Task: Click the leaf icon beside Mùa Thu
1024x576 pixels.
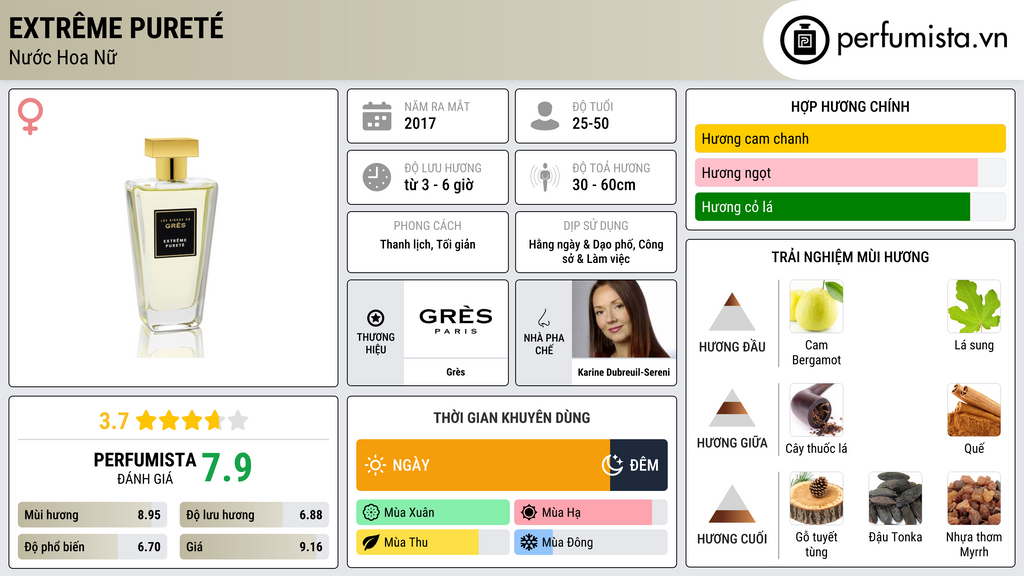Action: tap(371, 542)
